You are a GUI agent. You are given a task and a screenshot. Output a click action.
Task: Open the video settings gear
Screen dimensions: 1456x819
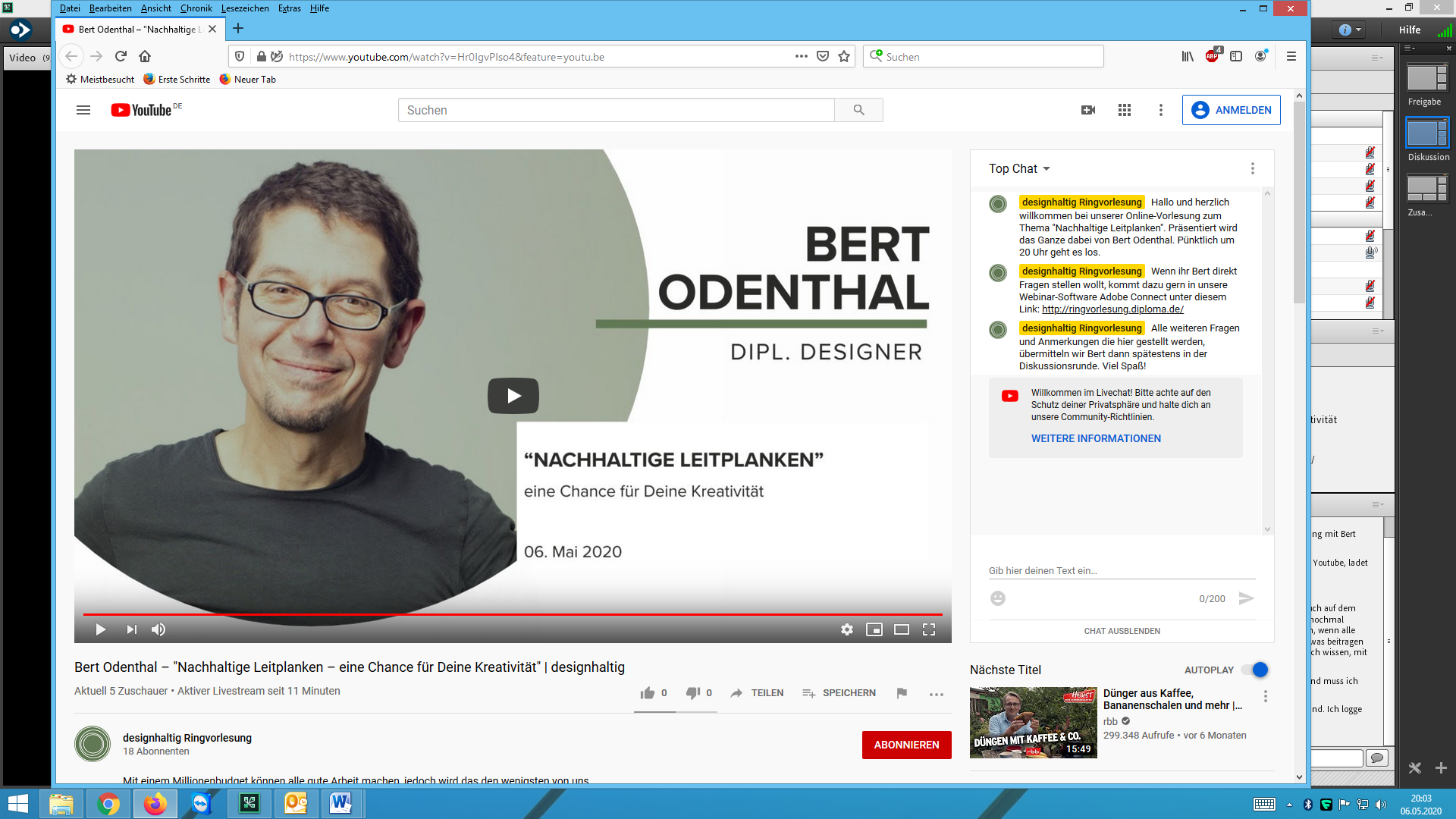847,629
